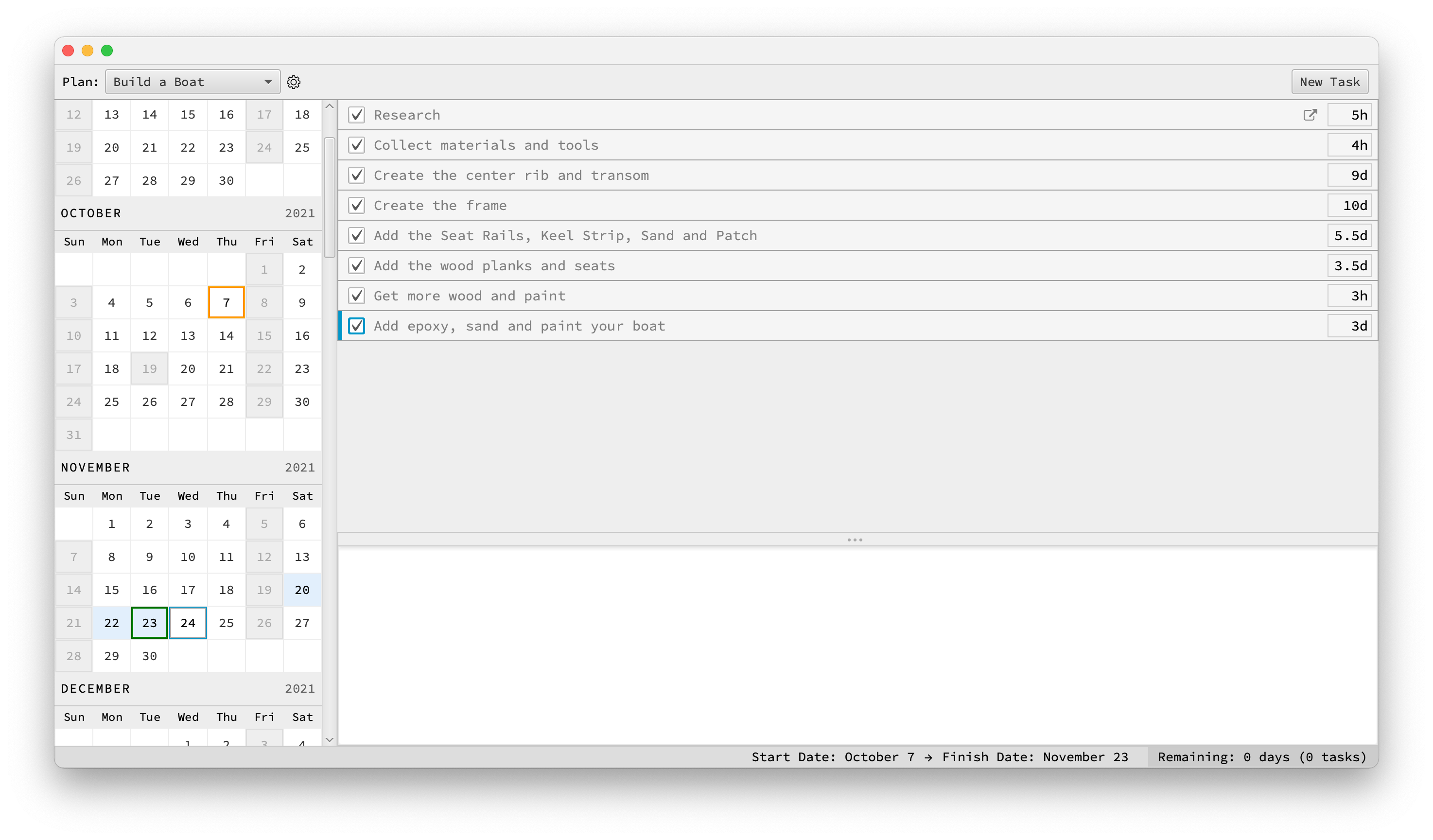Select November 20 in the calendar
Screen dimensions: 1433x840
[x=302, y=590]
